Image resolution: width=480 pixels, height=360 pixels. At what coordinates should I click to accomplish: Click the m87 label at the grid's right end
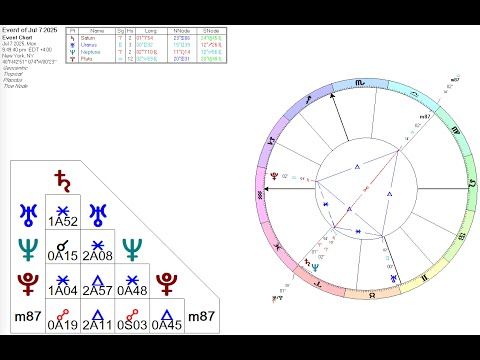(x=201, y=316)
